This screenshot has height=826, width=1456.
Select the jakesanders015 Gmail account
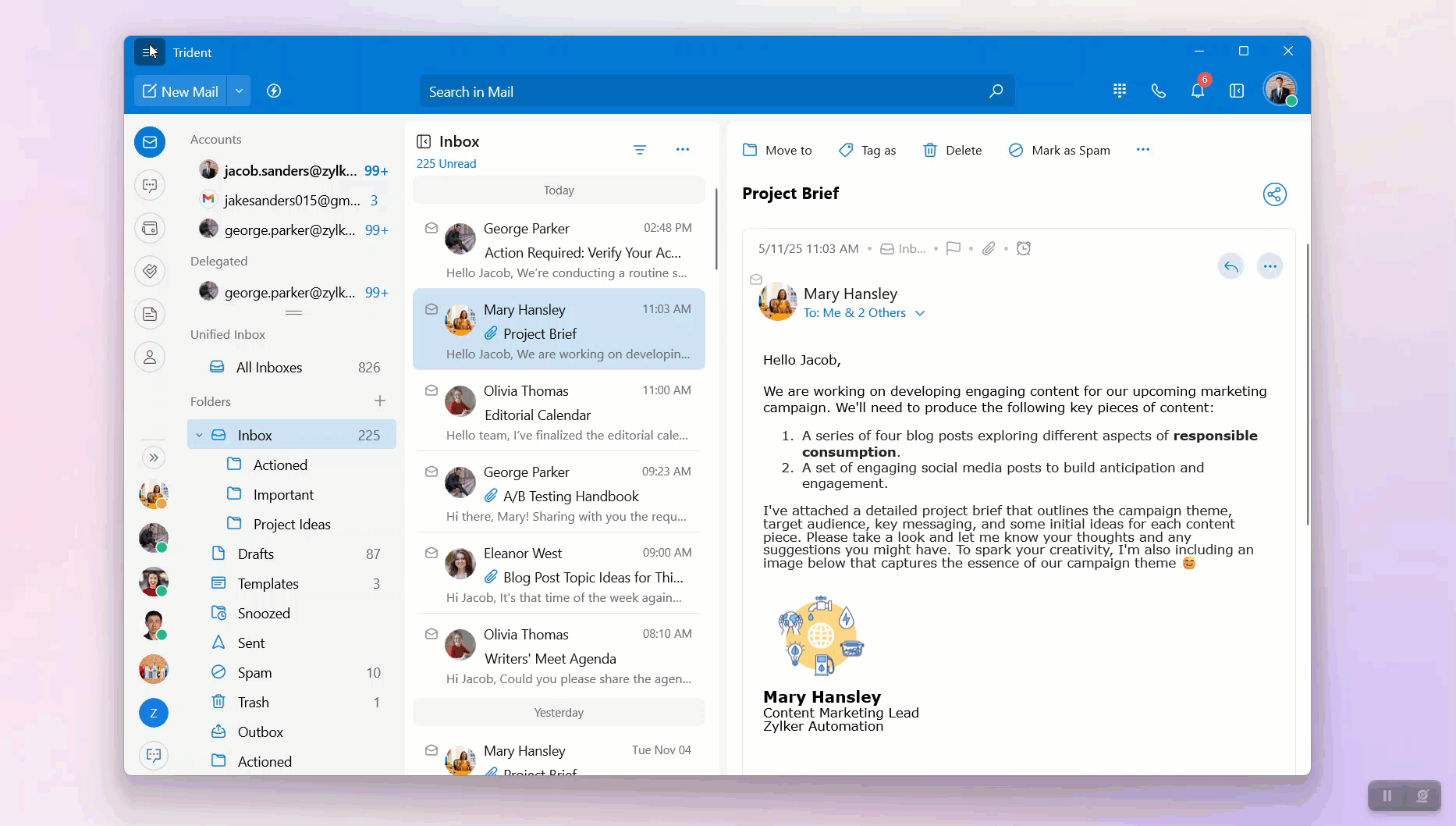(292, 200)
